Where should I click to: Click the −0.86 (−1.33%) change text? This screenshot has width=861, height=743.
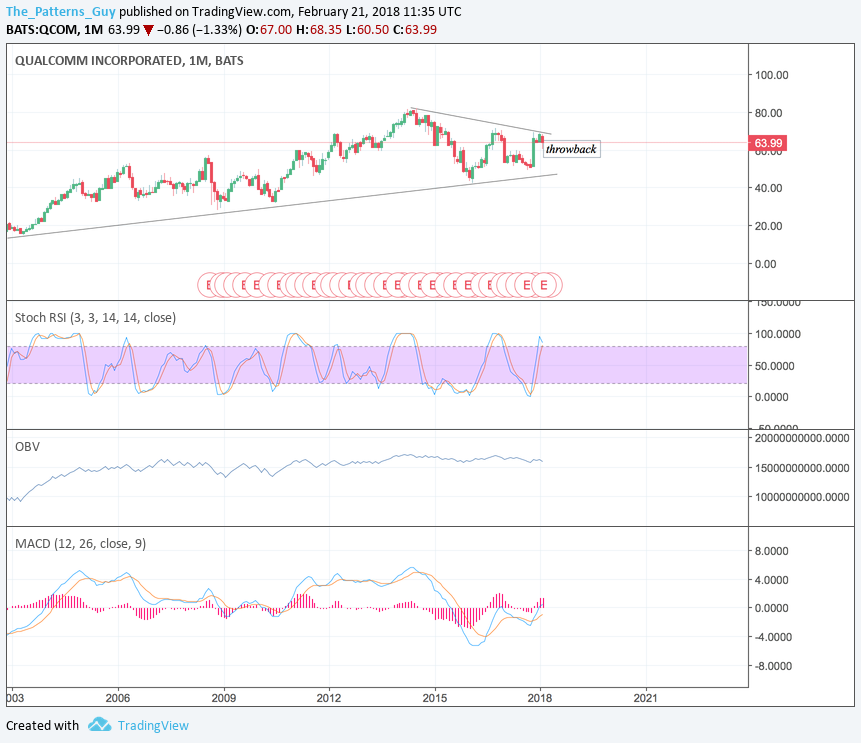click(x=199, y=30)
